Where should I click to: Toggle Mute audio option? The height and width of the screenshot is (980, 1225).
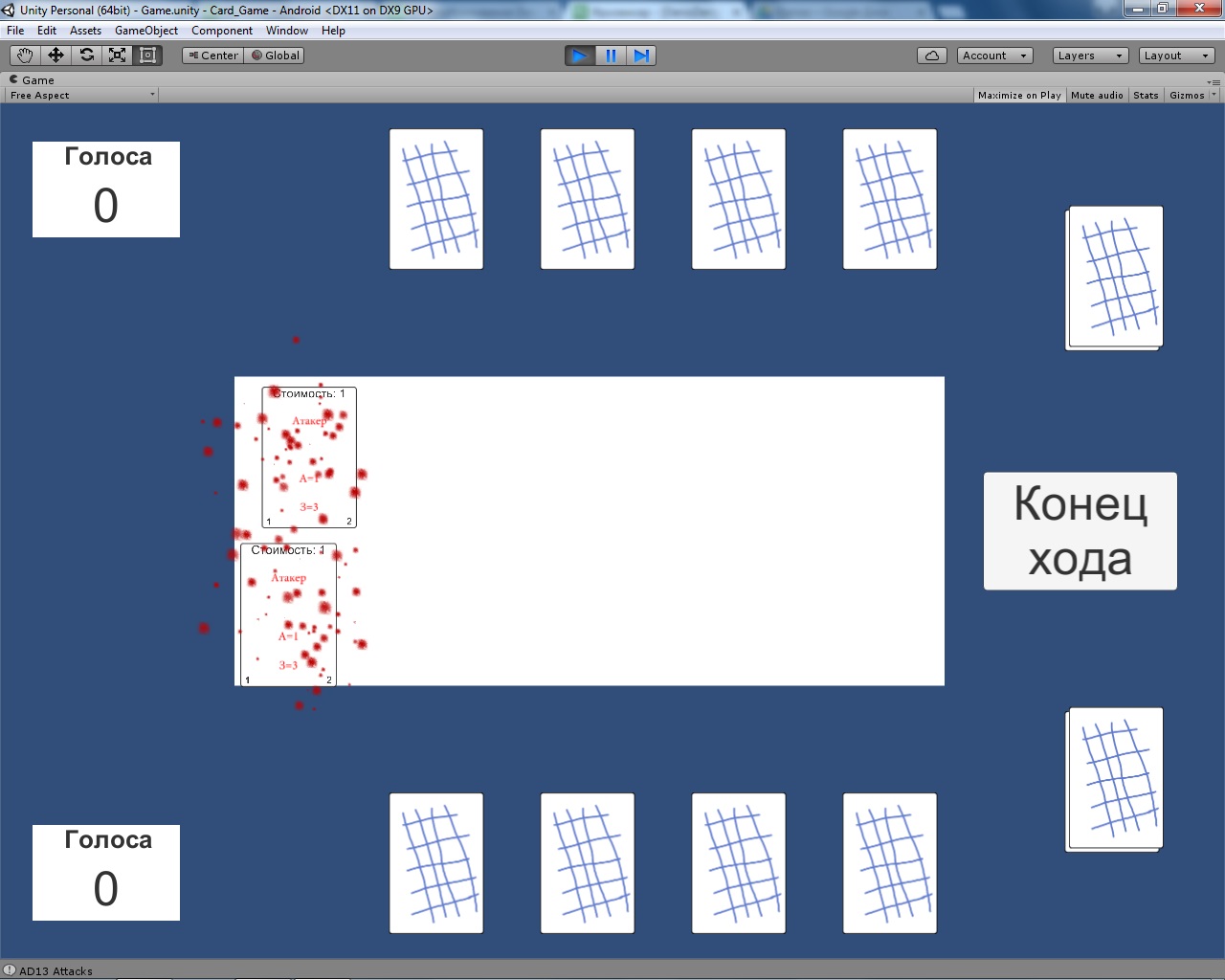(1097, 96)
